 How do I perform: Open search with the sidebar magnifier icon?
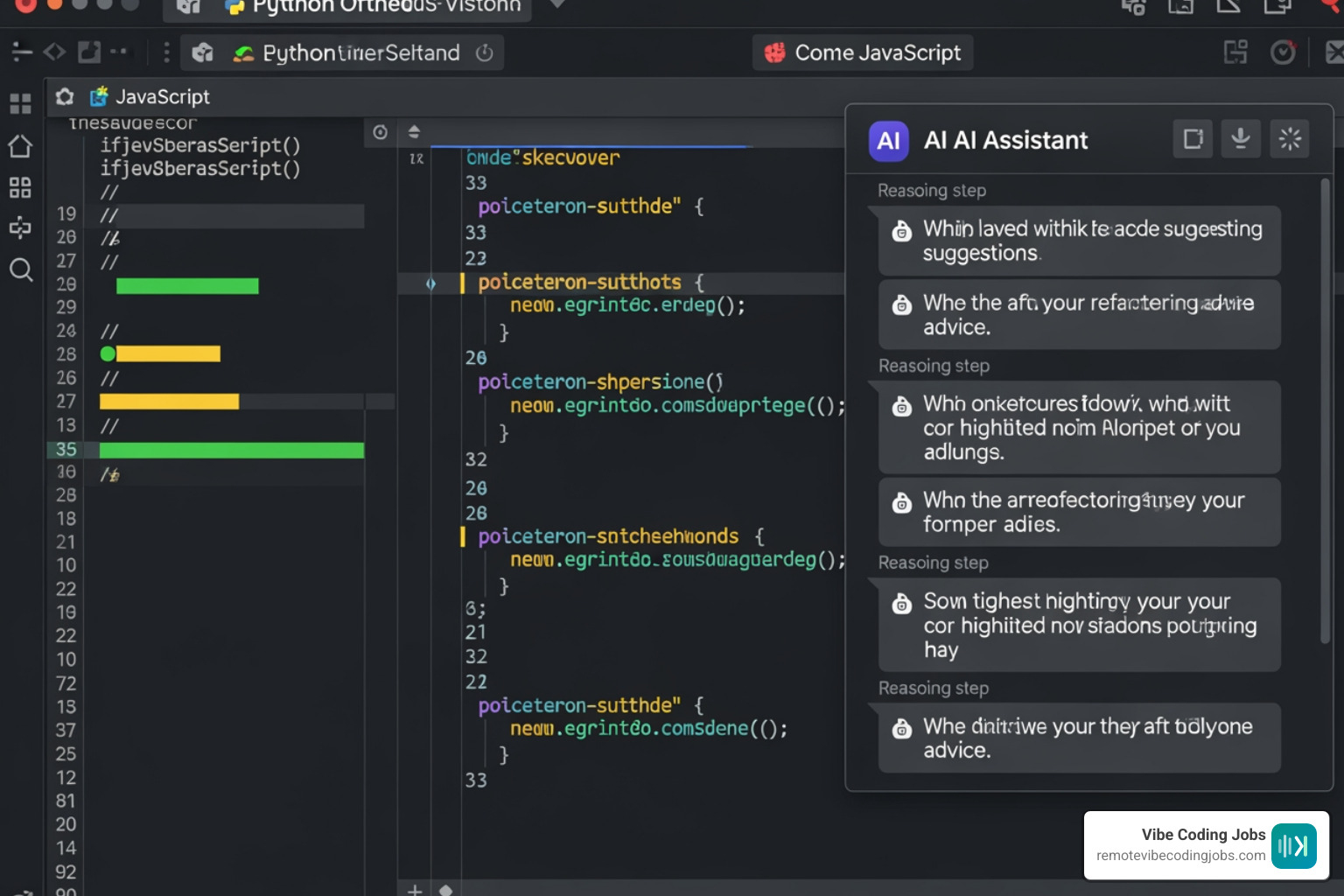[21, 269]
